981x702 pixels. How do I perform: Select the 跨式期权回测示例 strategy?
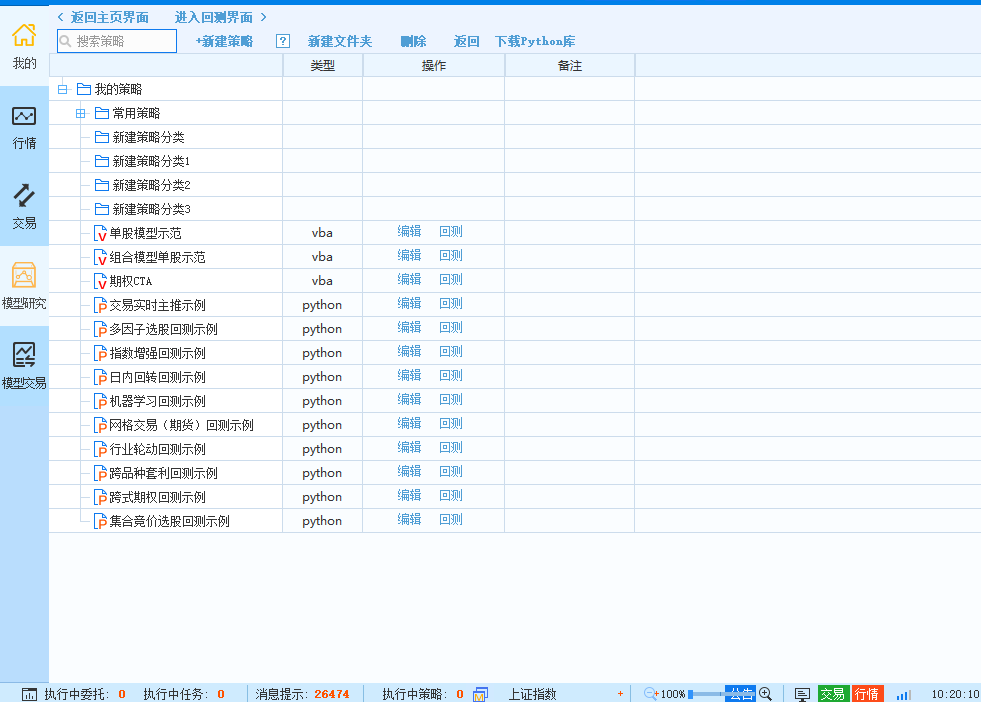[157, 497]
